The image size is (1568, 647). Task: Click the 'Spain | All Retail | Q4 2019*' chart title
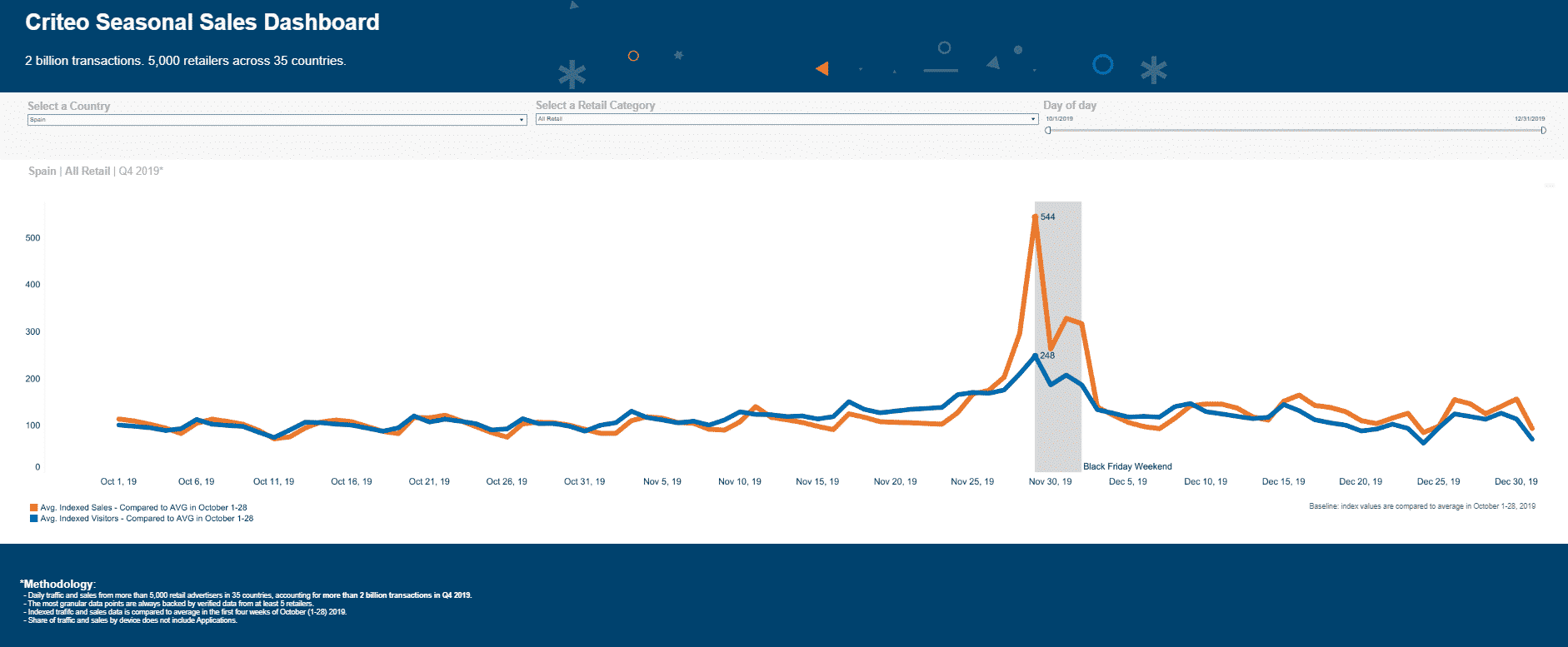click(x=96, y=171)
